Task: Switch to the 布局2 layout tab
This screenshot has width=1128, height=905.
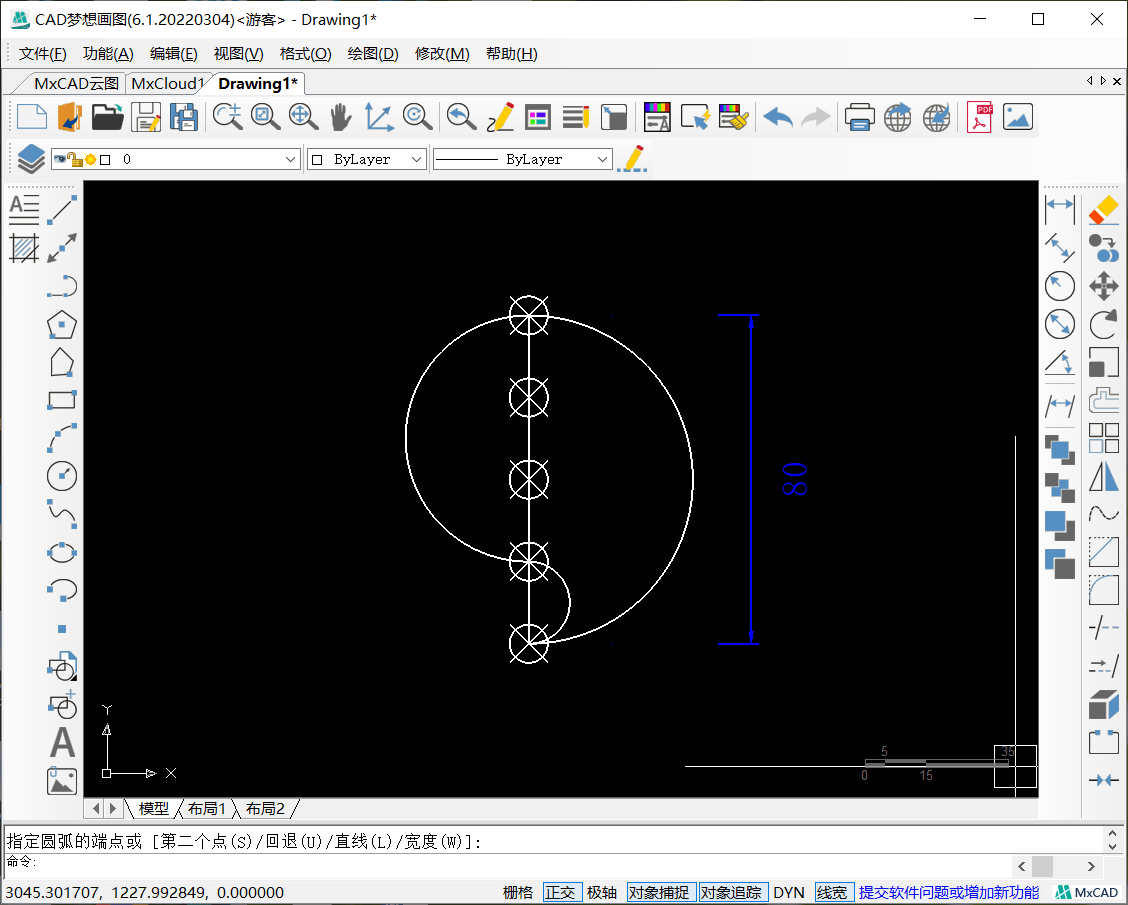Action: pyautogui.click(x=265, y=809)
